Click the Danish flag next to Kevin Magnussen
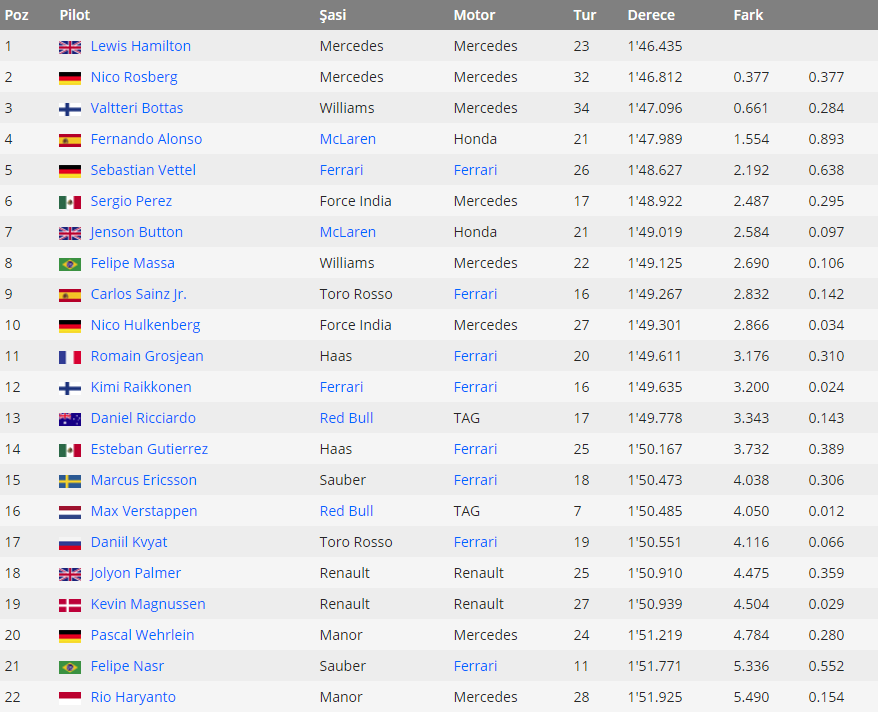Image resolution: width=878 pixels, height=718 pixels. (70, 605)
